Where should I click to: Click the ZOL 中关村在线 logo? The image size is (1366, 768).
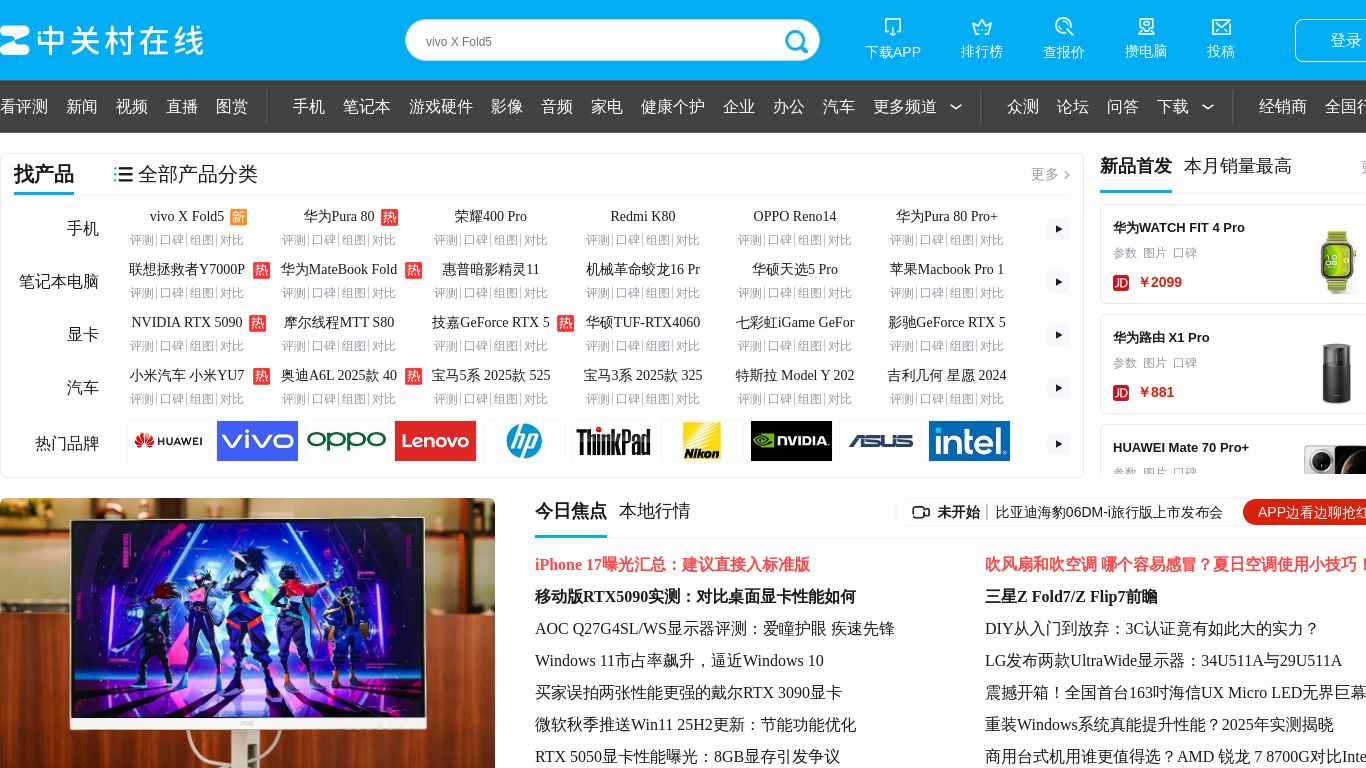[101, 41]
